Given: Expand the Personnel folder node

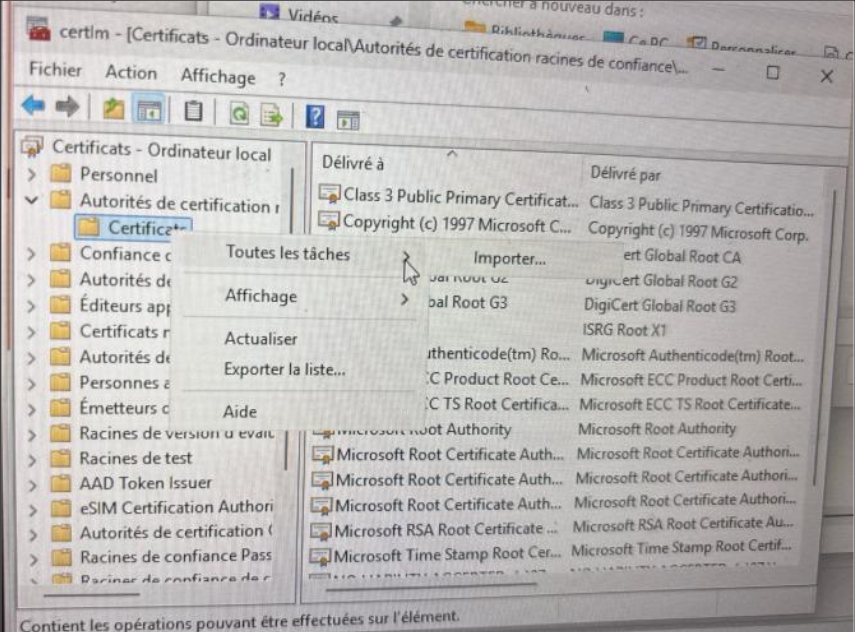Looking at the screenshot, I should [32, 175].
